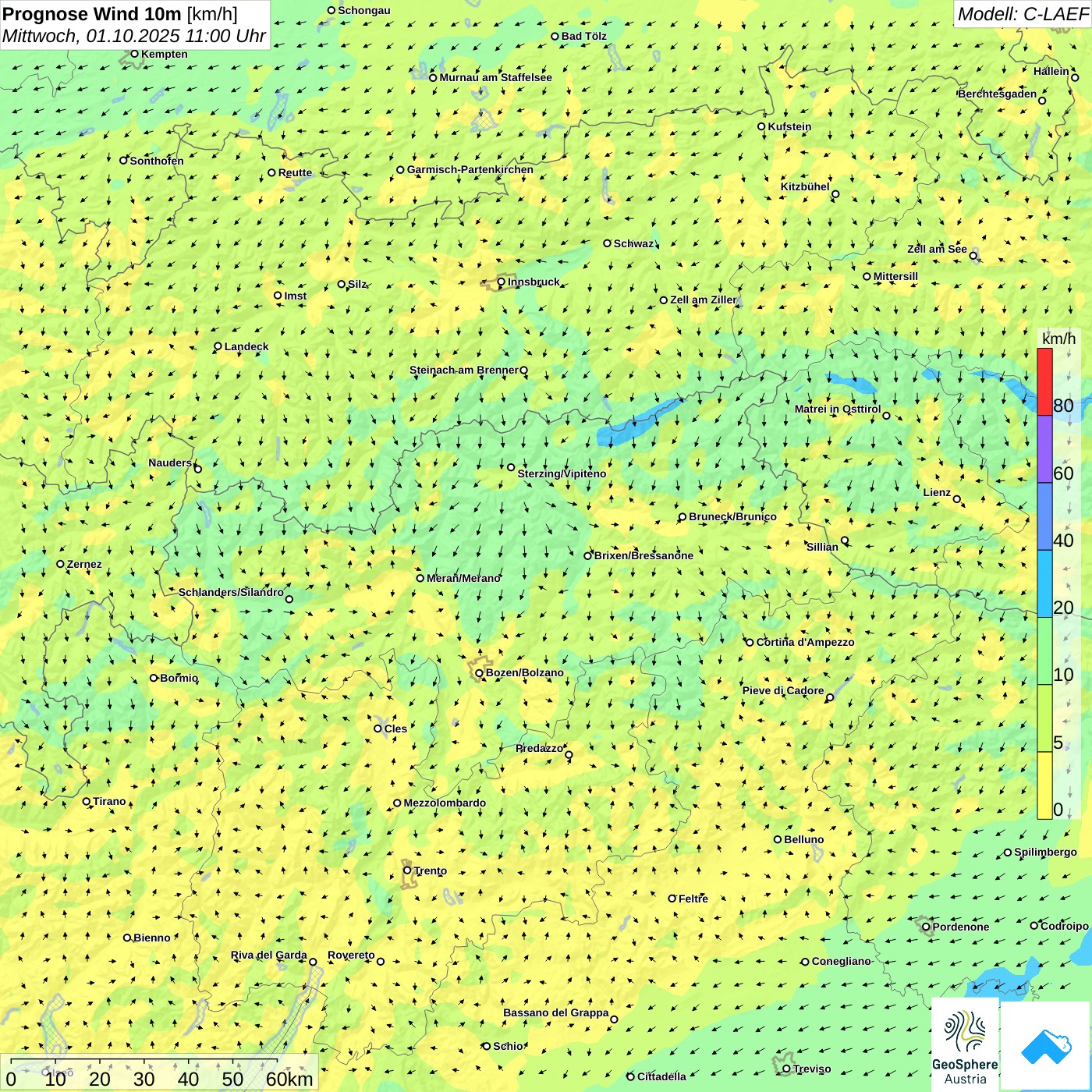The height and width of the screenshot is (1092, 1092).
Task: Select the Tirano city label
Action: coord(109,801)
